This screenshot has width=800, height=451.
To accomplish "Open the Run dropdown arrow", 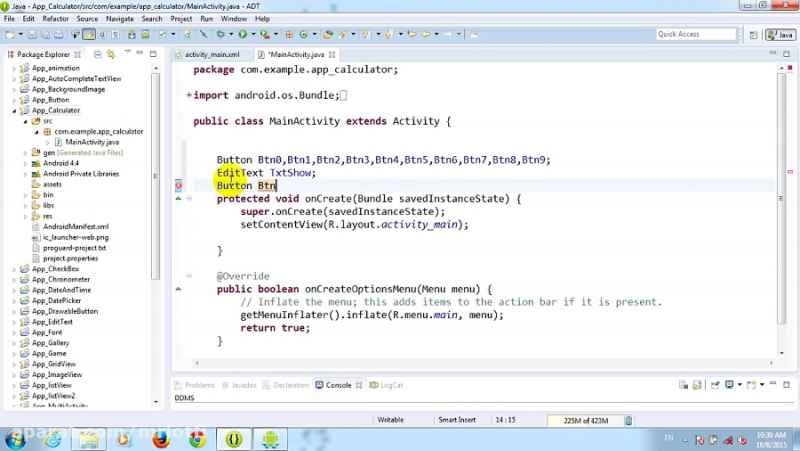I will click(x=253, y=34).
